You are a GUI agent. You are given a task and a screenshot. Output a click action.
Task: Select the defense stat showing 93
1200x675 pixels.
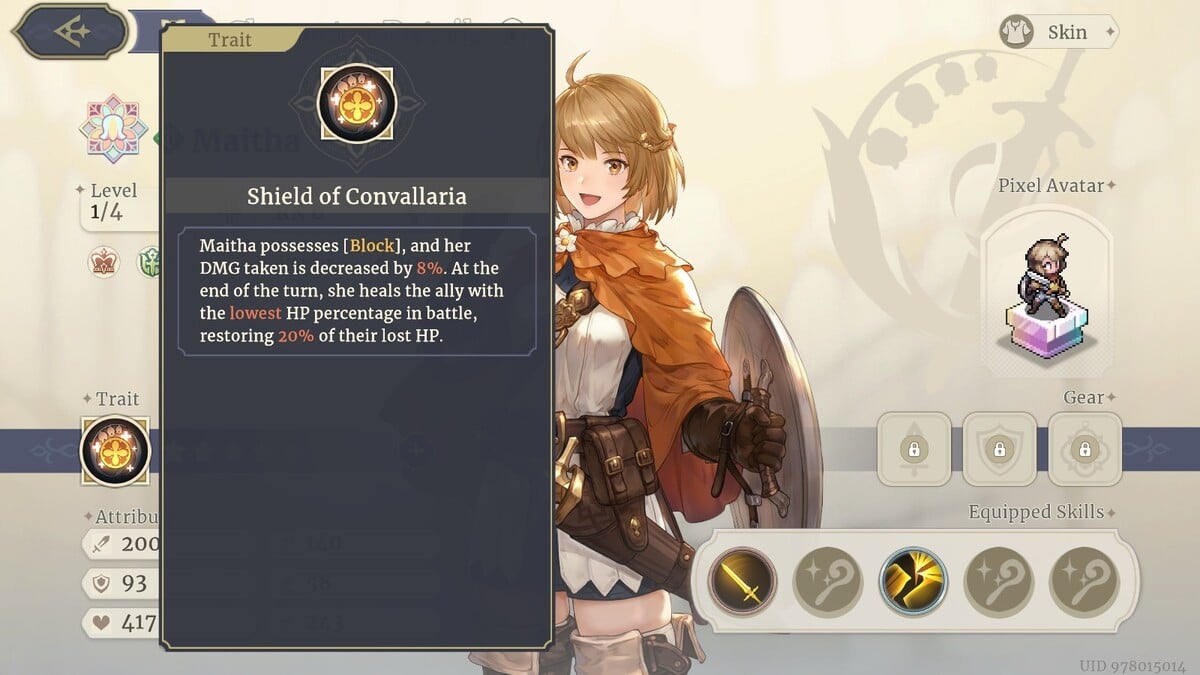(122, 583)
